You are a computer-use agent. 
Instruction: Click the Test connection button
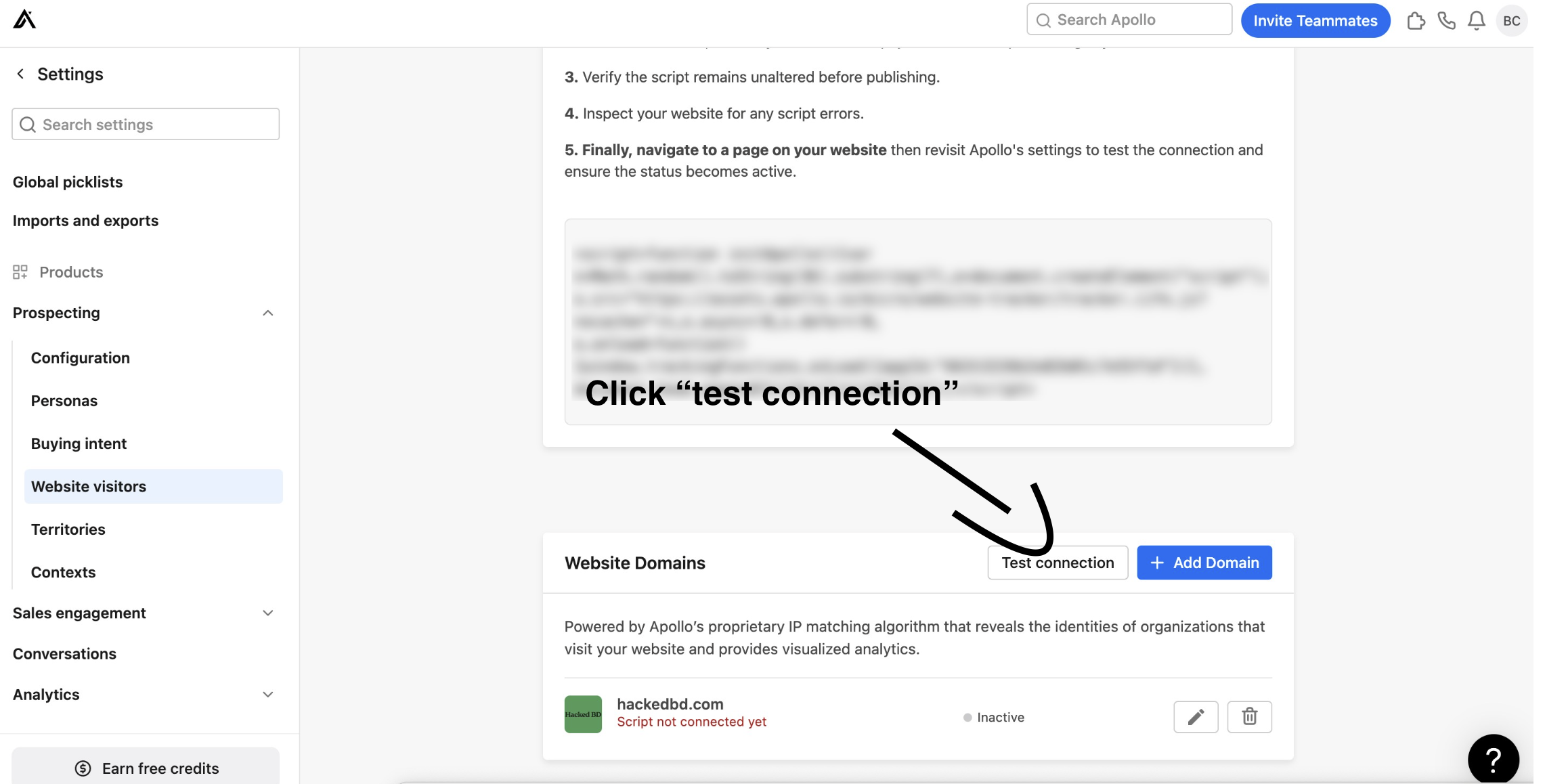(x=1058, y=563)
